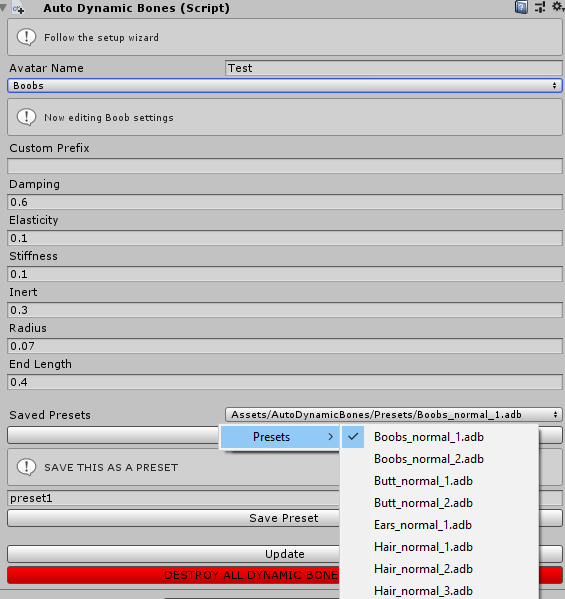Open the component preset selector icon
This screenshot has height=599, width=565.
[x=540, y=7]
